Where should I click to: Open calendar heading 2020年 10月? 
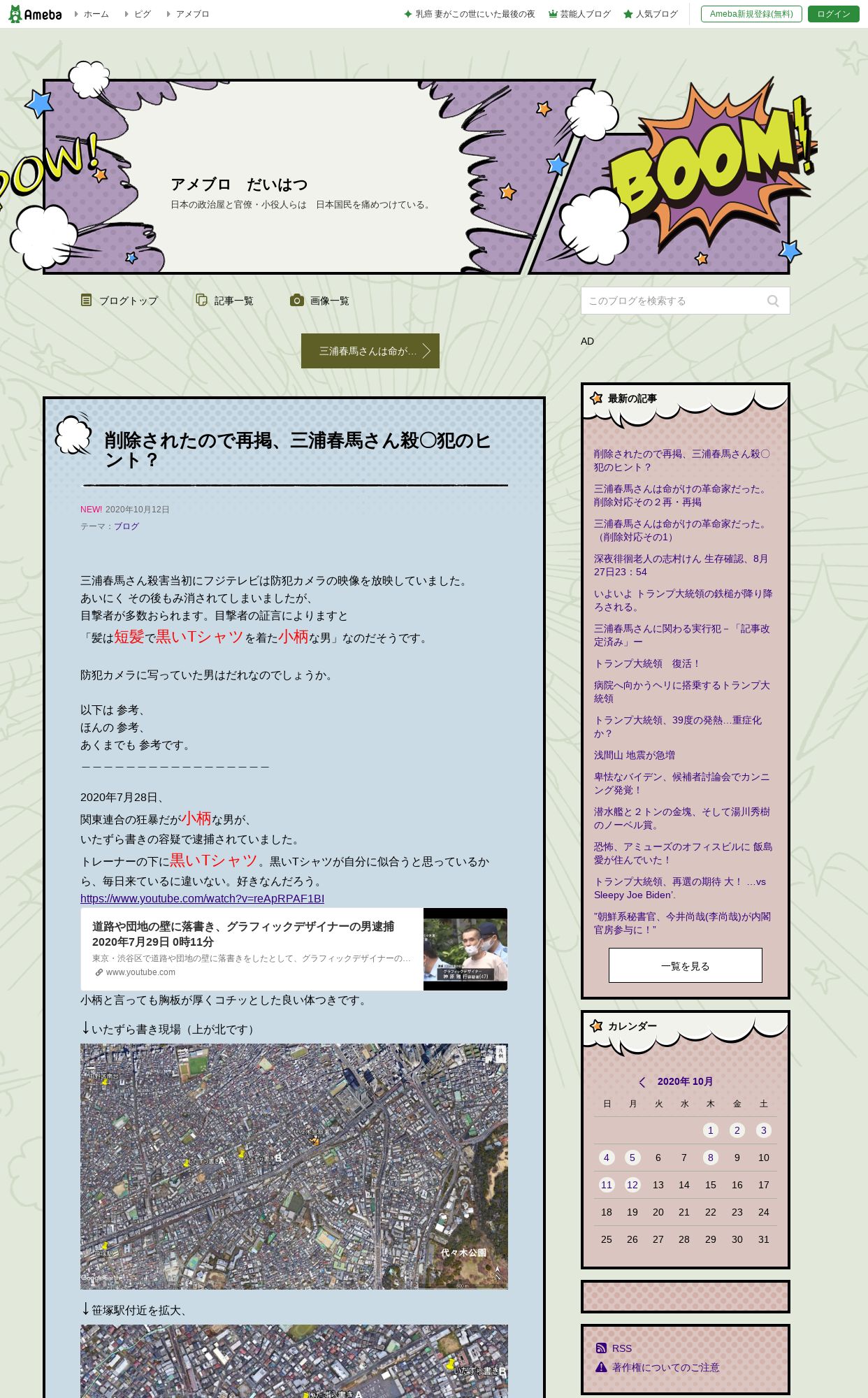coord(686,1081)
